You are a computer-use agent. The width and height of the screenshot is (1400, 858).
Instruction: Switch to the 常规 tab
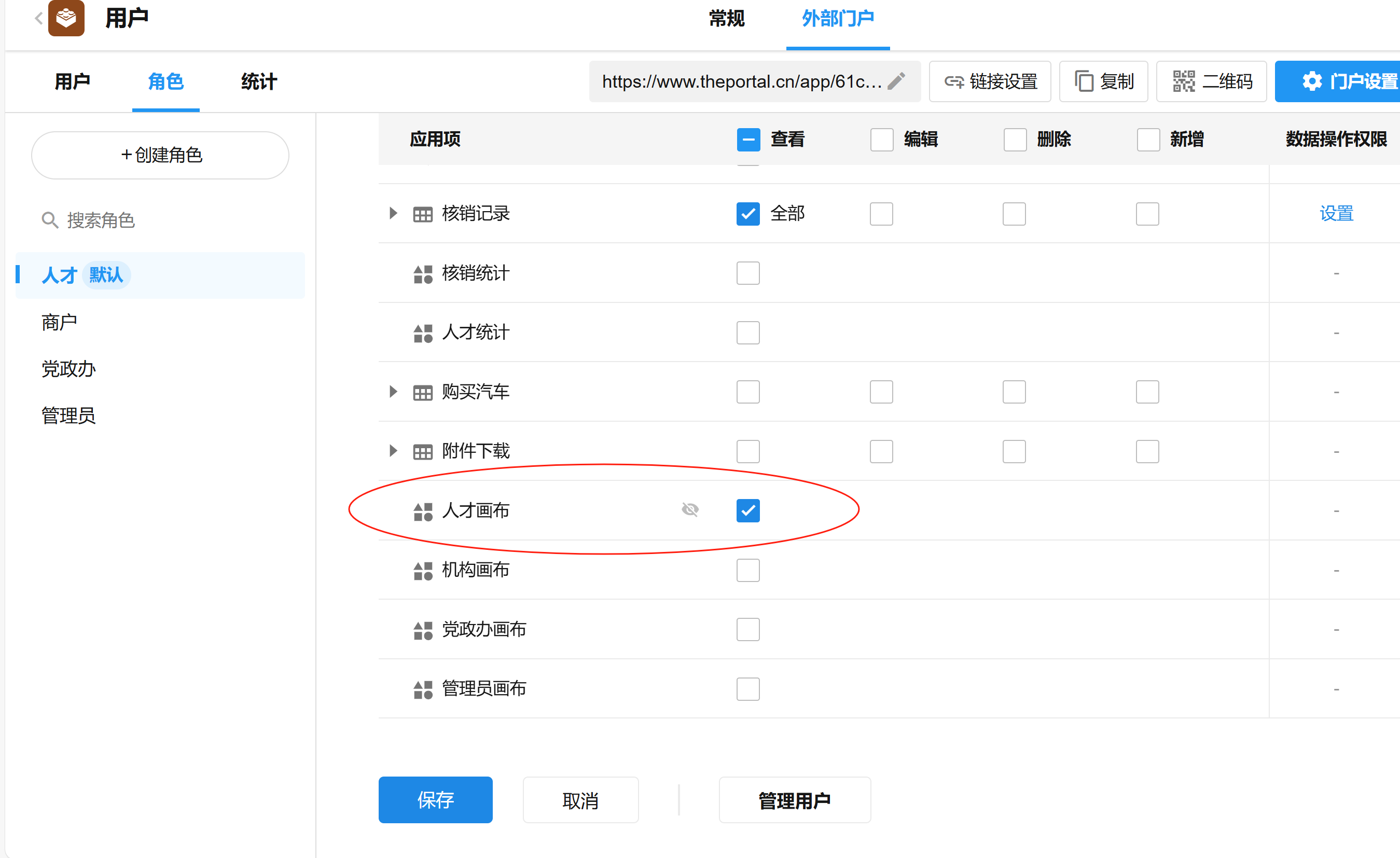(x=726, y=19)
